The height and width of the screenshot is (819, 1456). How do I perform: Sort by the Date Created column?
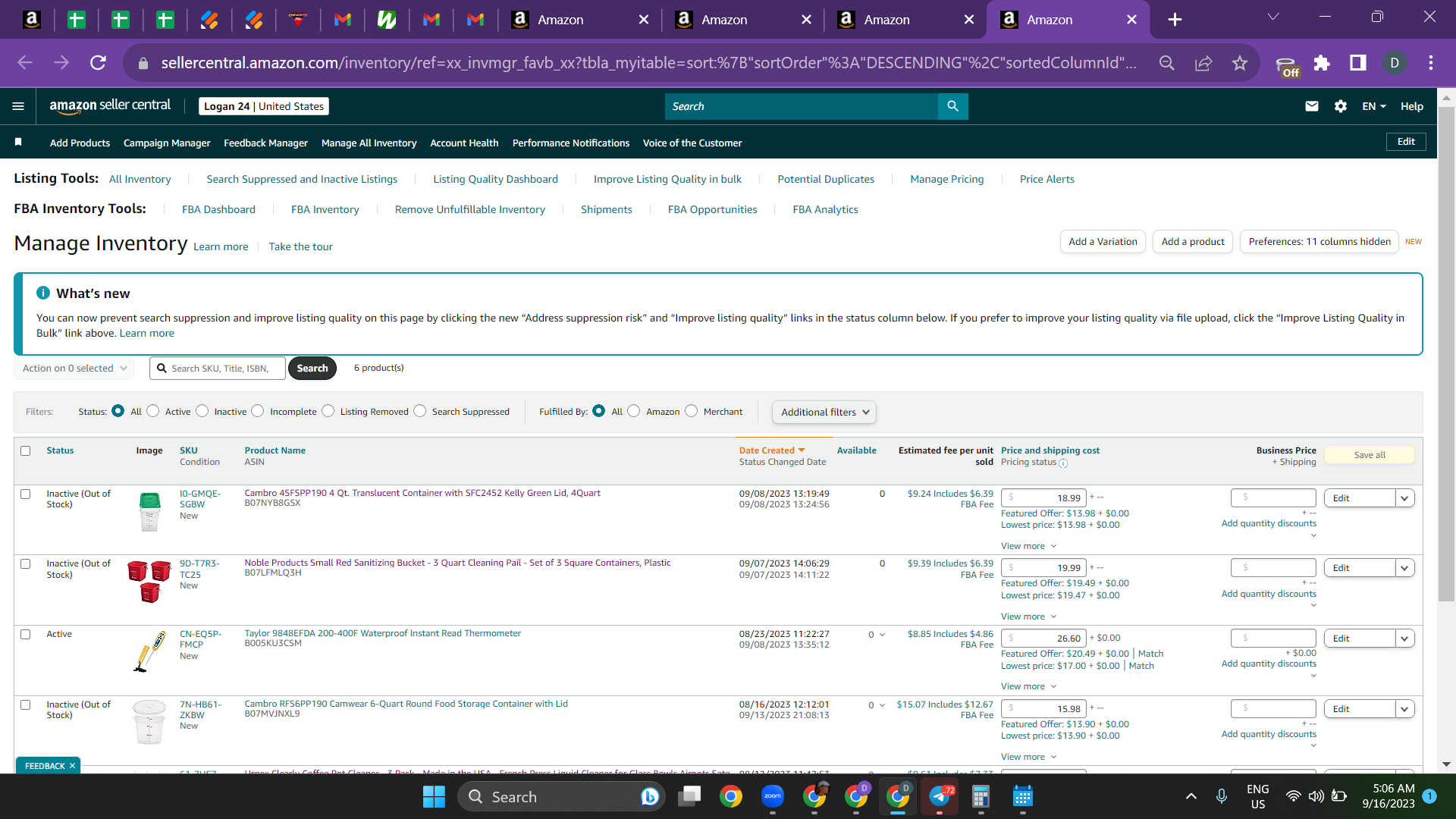click(x=771, y=450)
